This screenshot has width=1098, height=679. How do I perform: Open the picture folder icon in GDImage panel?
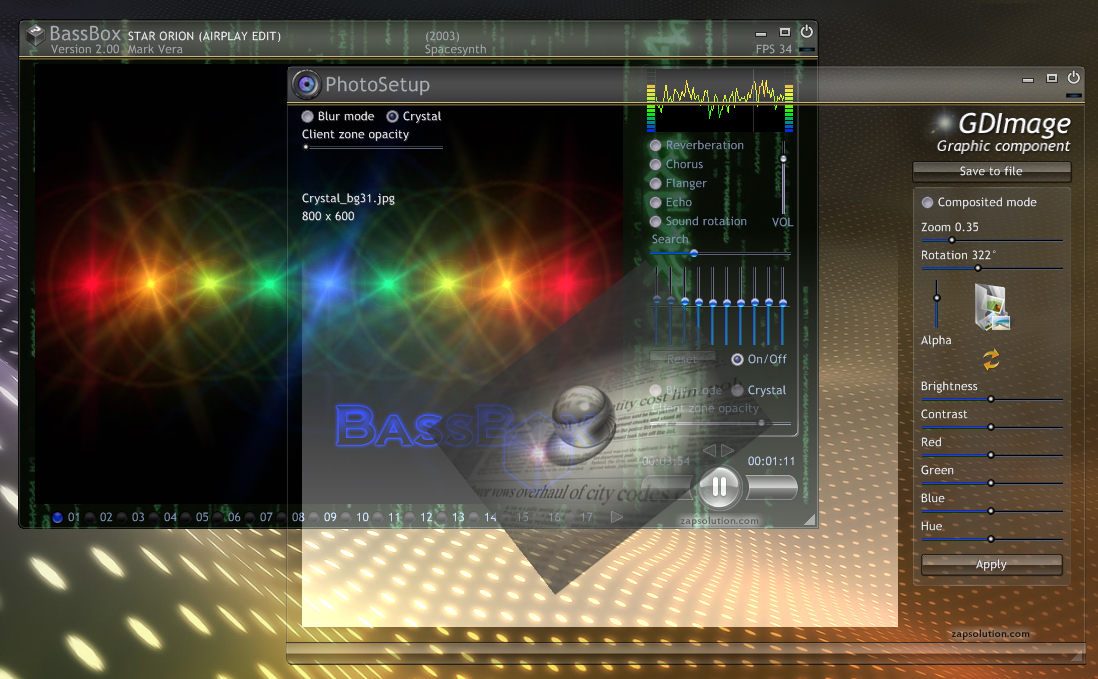(x=992, y=307)
